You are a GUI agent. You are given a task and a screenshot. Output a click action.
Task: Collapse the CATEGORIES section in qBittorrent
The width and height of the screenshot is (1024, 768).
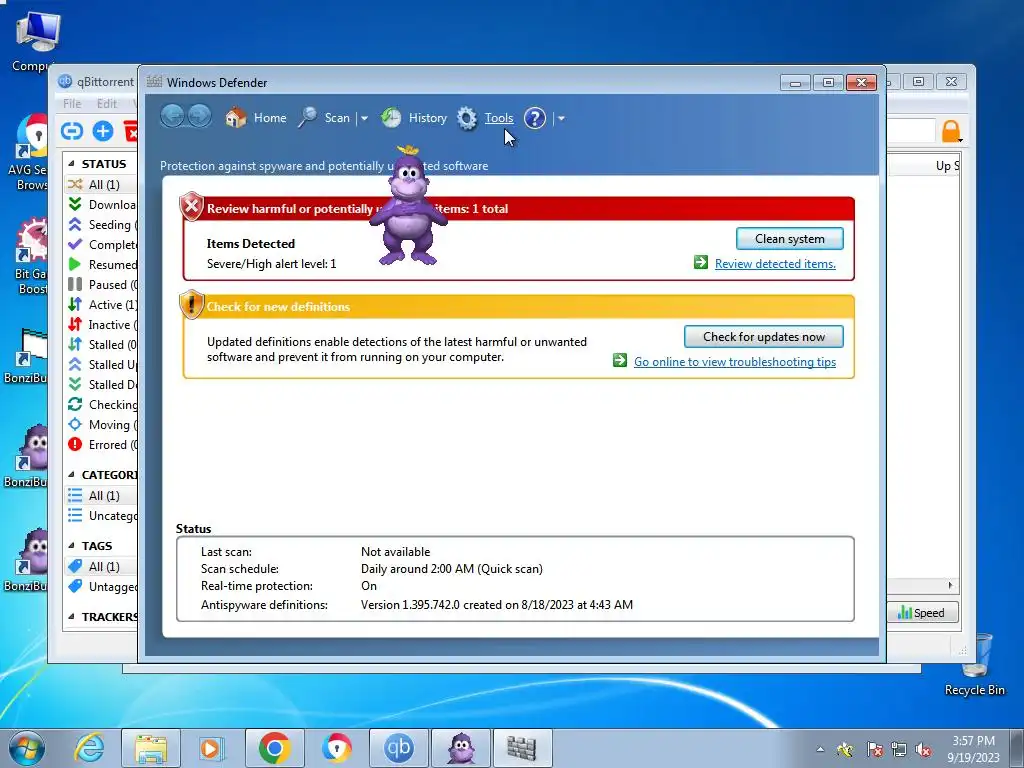pyautogui.click(x=71, y=475)
